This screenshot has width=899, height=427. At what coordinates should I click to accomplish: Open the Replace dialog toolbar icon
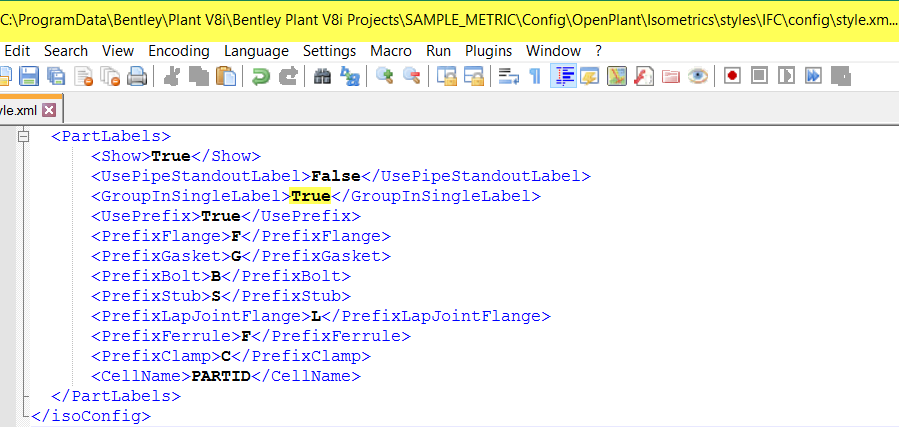pos(349,76)
